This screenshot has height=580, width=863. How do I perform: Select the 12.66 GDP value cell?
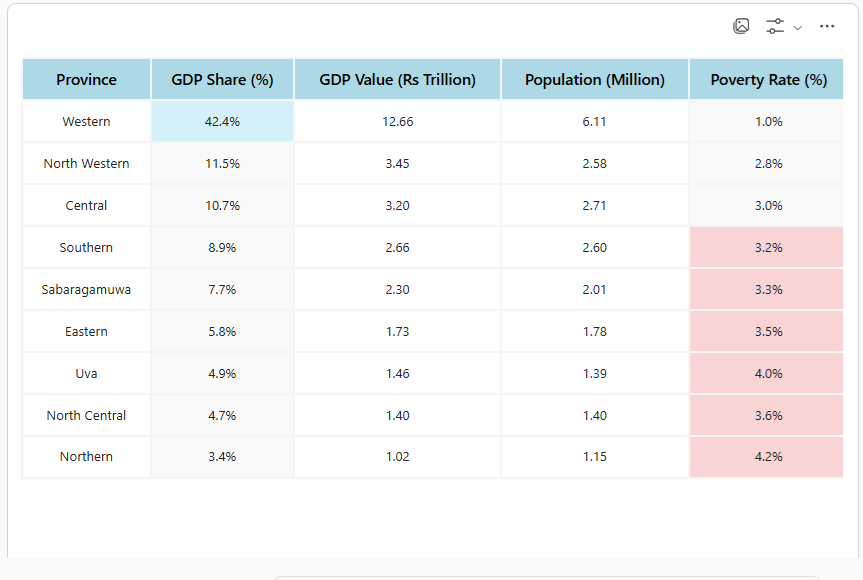click(x=397, y=121)
